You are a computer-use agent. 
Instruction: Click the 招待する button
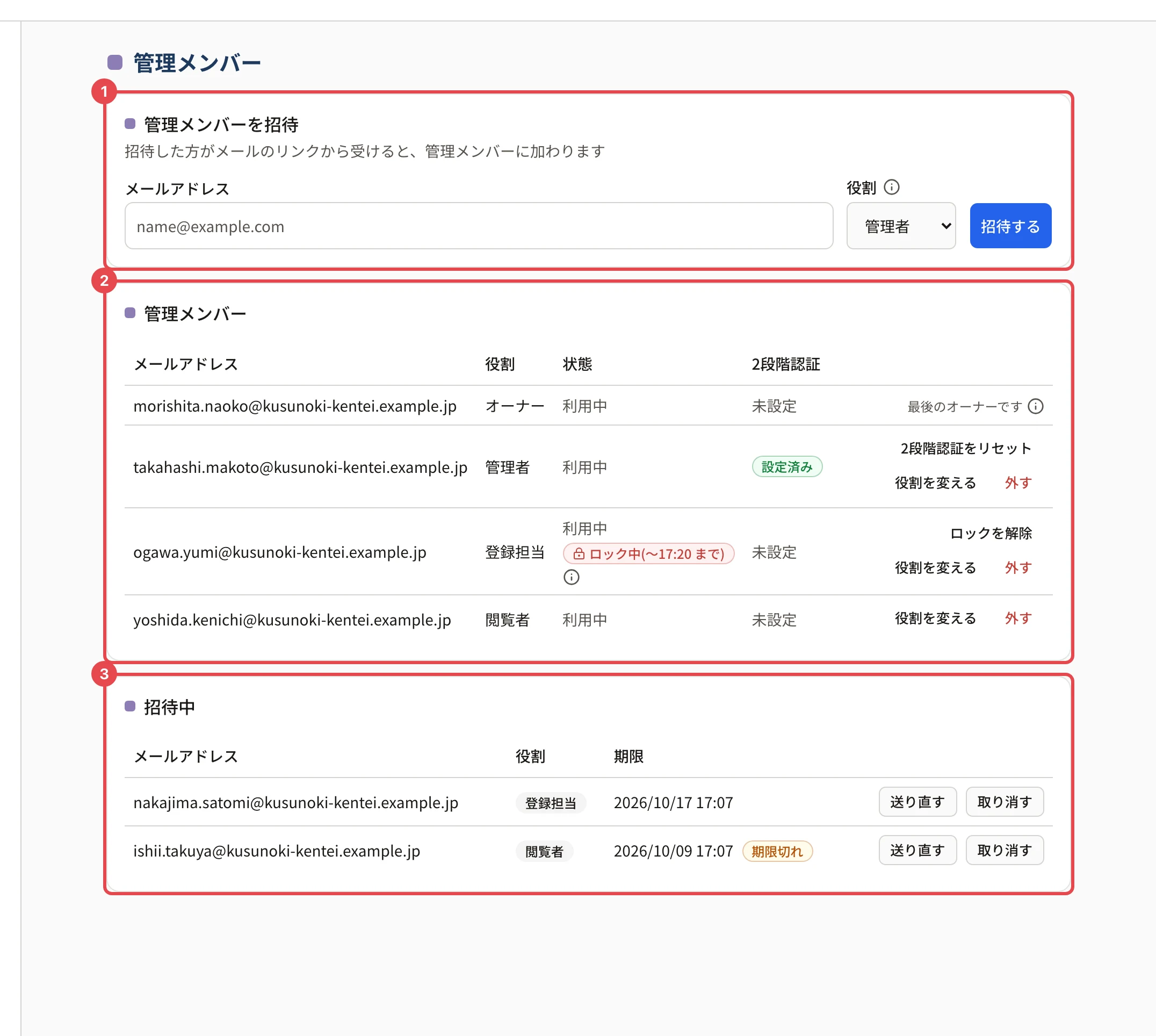(x=1010, y=226)
